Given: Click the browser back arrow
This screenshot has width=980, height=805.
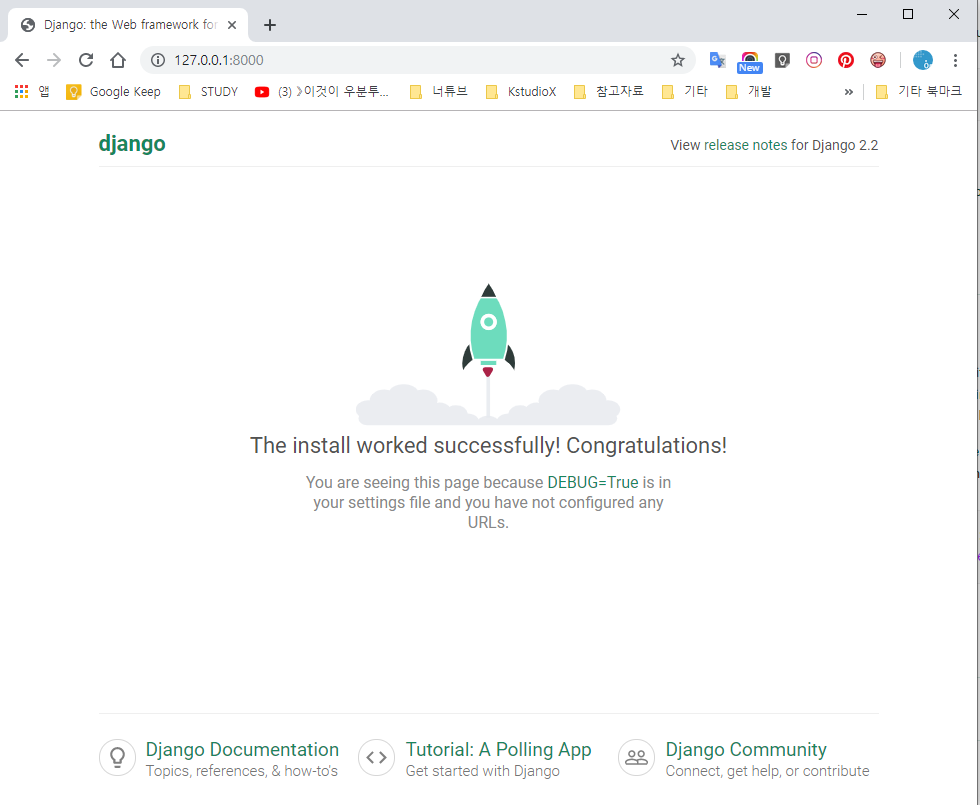Looking at the screenshot, I should [22, 60].
